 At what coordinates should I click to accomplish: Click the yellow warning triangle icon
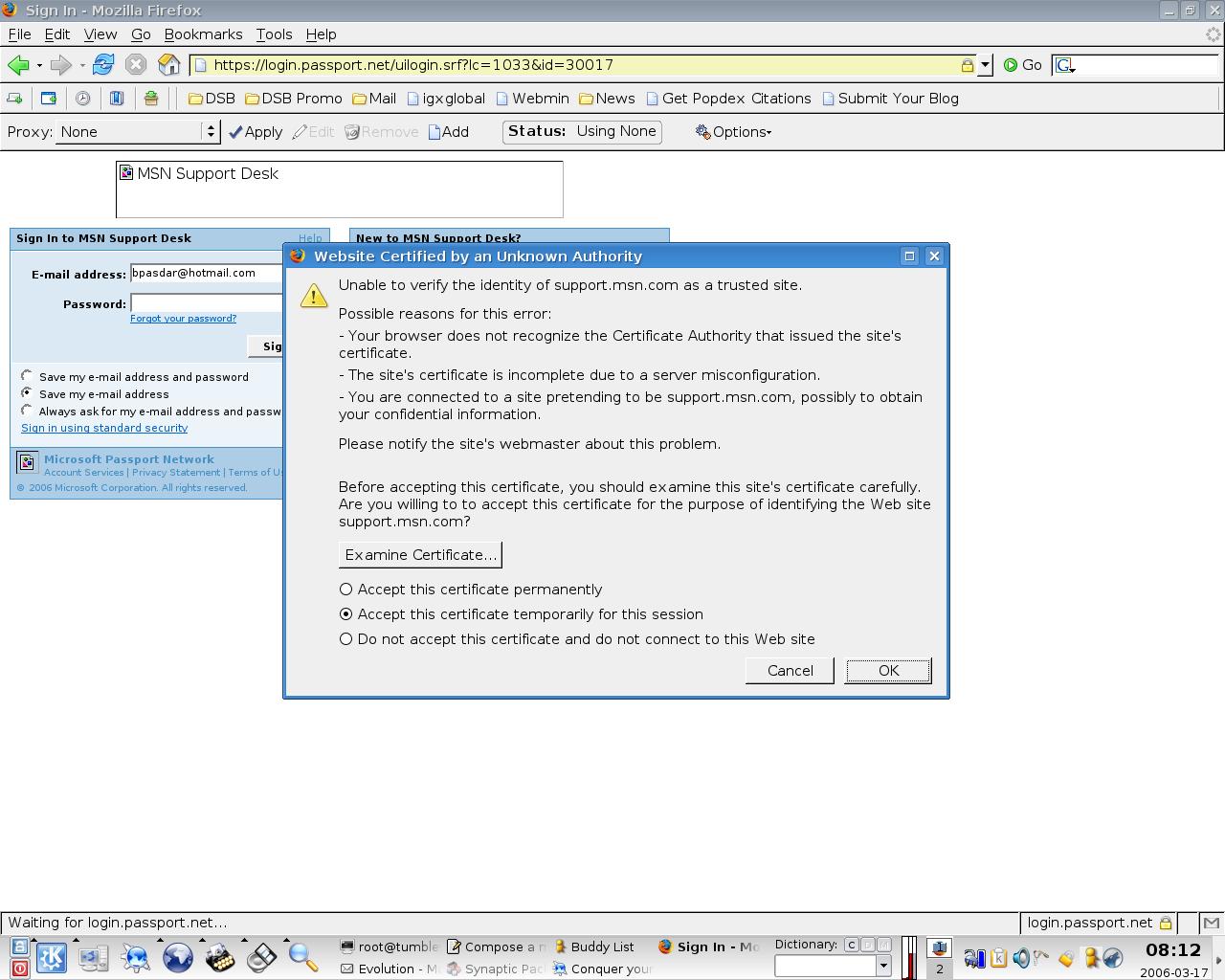[314, 296]
